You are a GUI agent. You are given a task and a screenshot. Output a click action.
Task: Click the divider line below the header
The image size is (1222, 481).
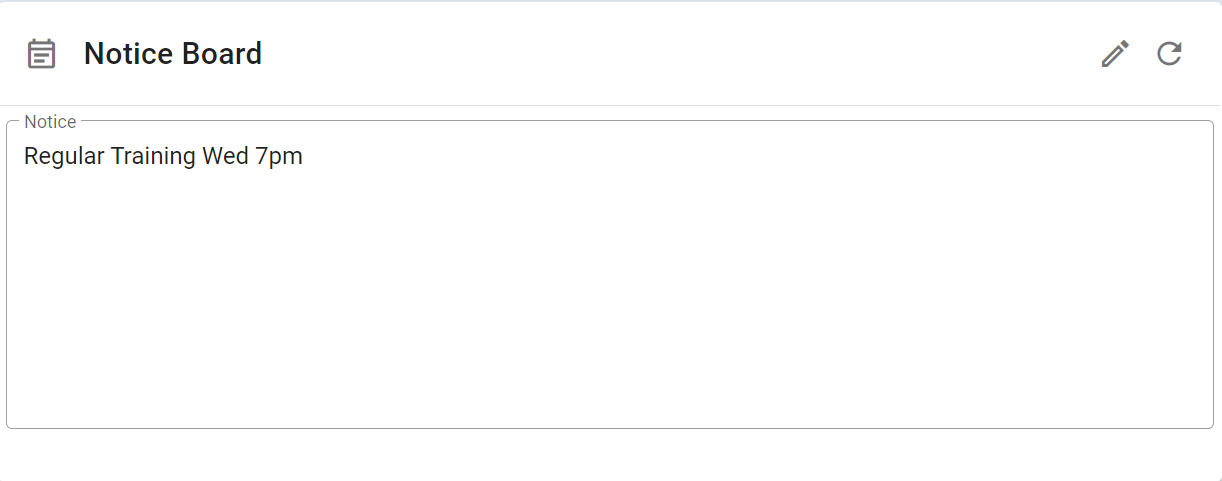(x=610, y=105)
